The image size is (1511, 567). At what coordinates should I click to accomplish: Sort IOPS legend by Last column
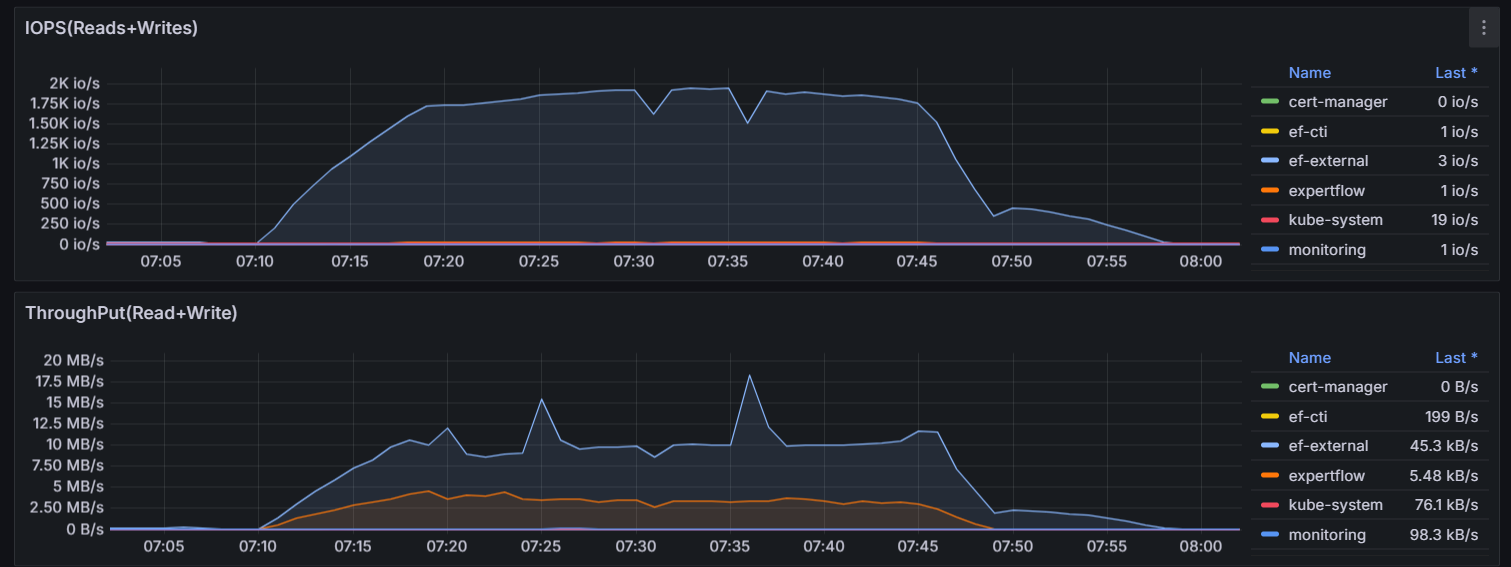1455,73
